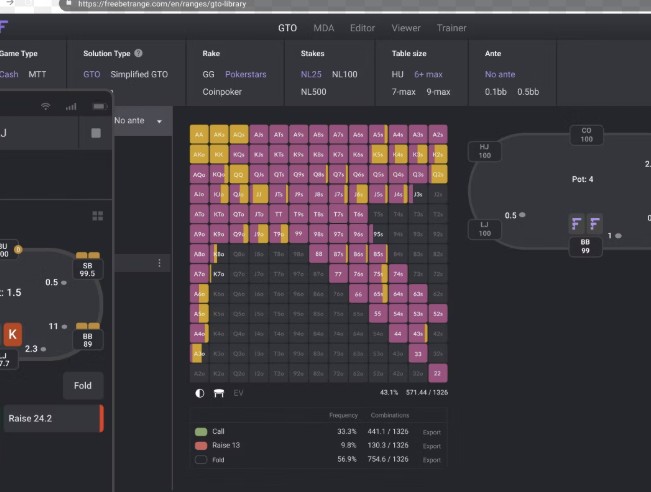The width and height of the screenshot is (651, 492).
Task: Select GTO solution type
Action: tap(92, 74)
